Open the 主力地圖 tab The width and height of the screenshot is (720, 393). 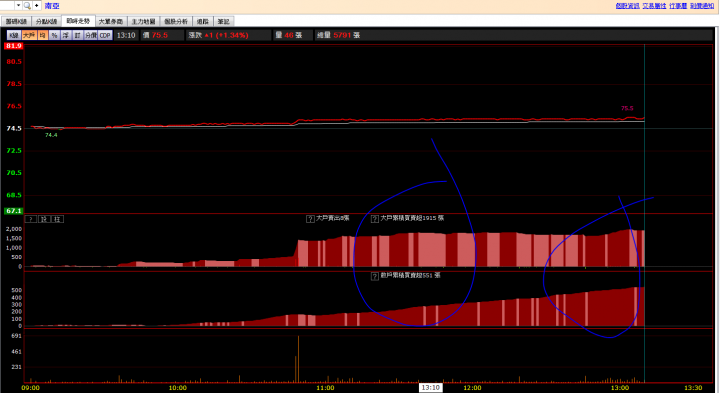pos(143,22)
